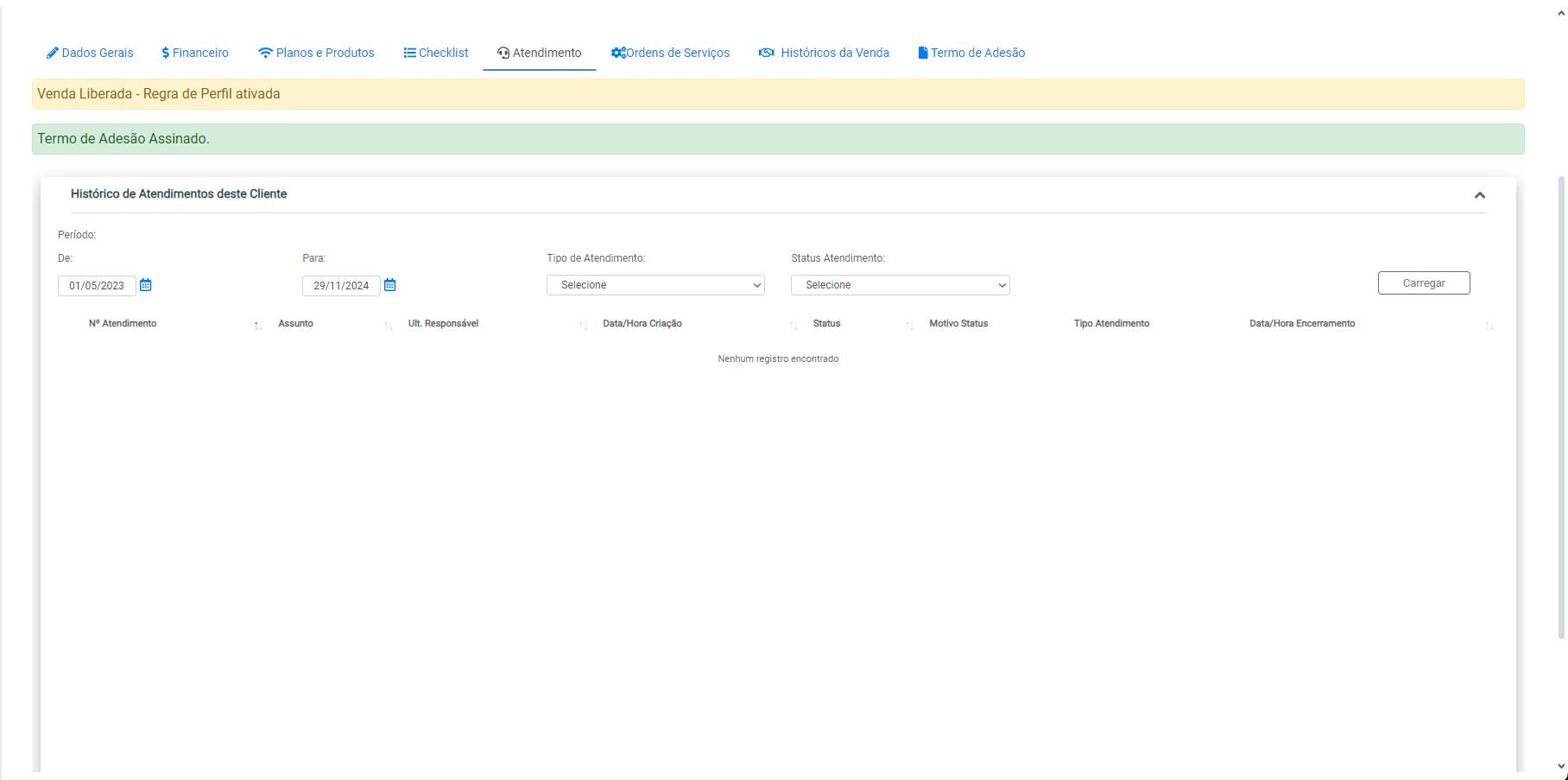Sort by Data/Hora Encerramento column arrows
Screen dimensions: 1568x780
(1489, 326)
